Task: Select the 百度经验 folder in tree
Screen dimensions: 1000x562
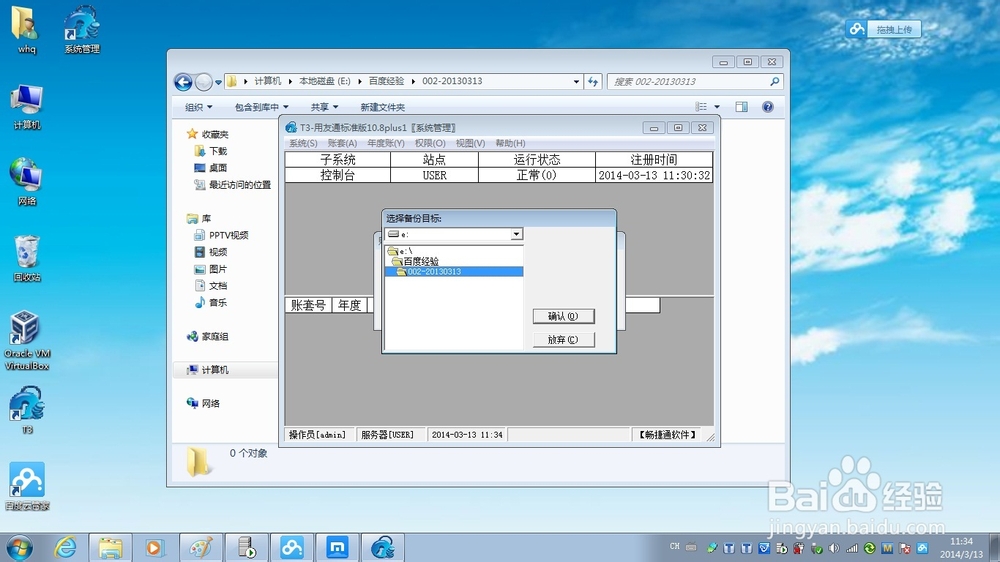Action: pyautogui.click(x=415, y=262)
